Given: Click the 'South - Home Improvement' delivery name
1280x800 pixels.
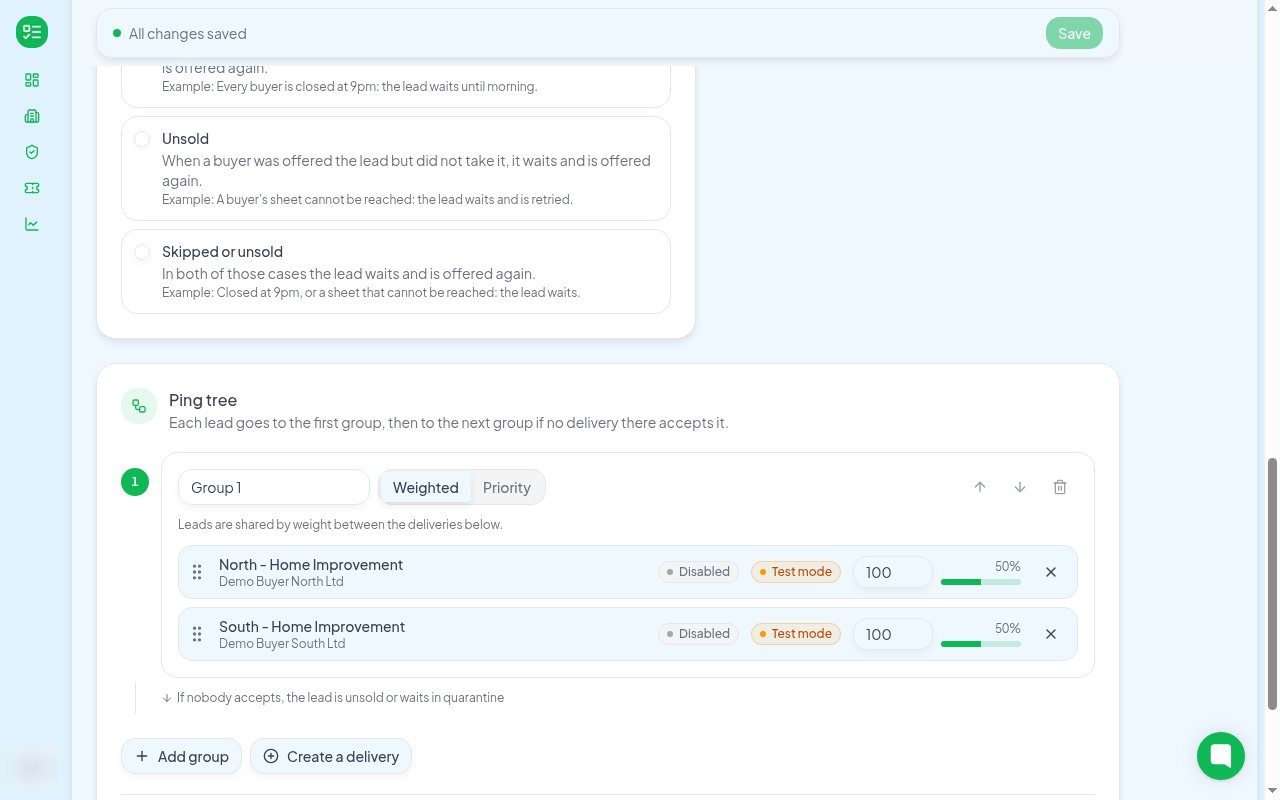Looking at the screenshot, I should (312, 627).
